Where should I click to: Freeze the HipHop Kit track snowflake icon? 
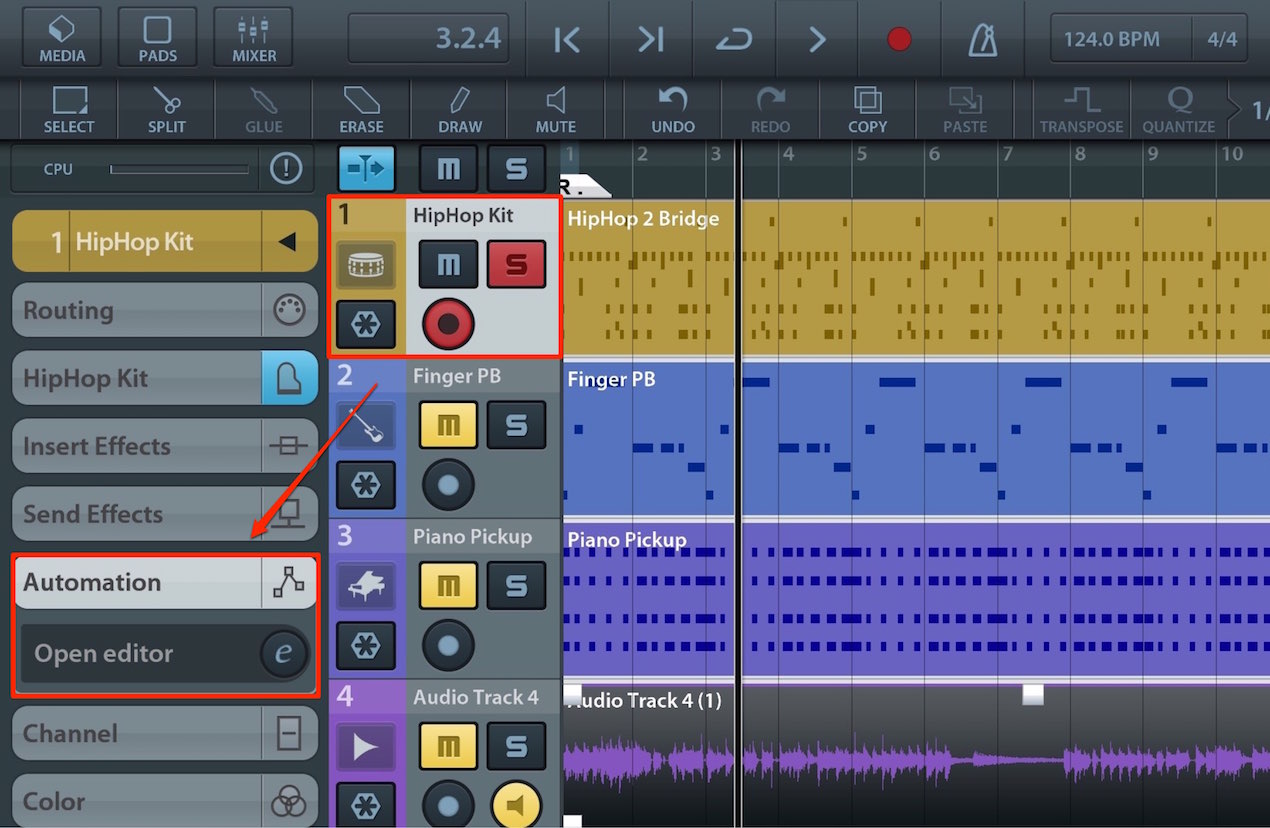click(x=365, y=325)
